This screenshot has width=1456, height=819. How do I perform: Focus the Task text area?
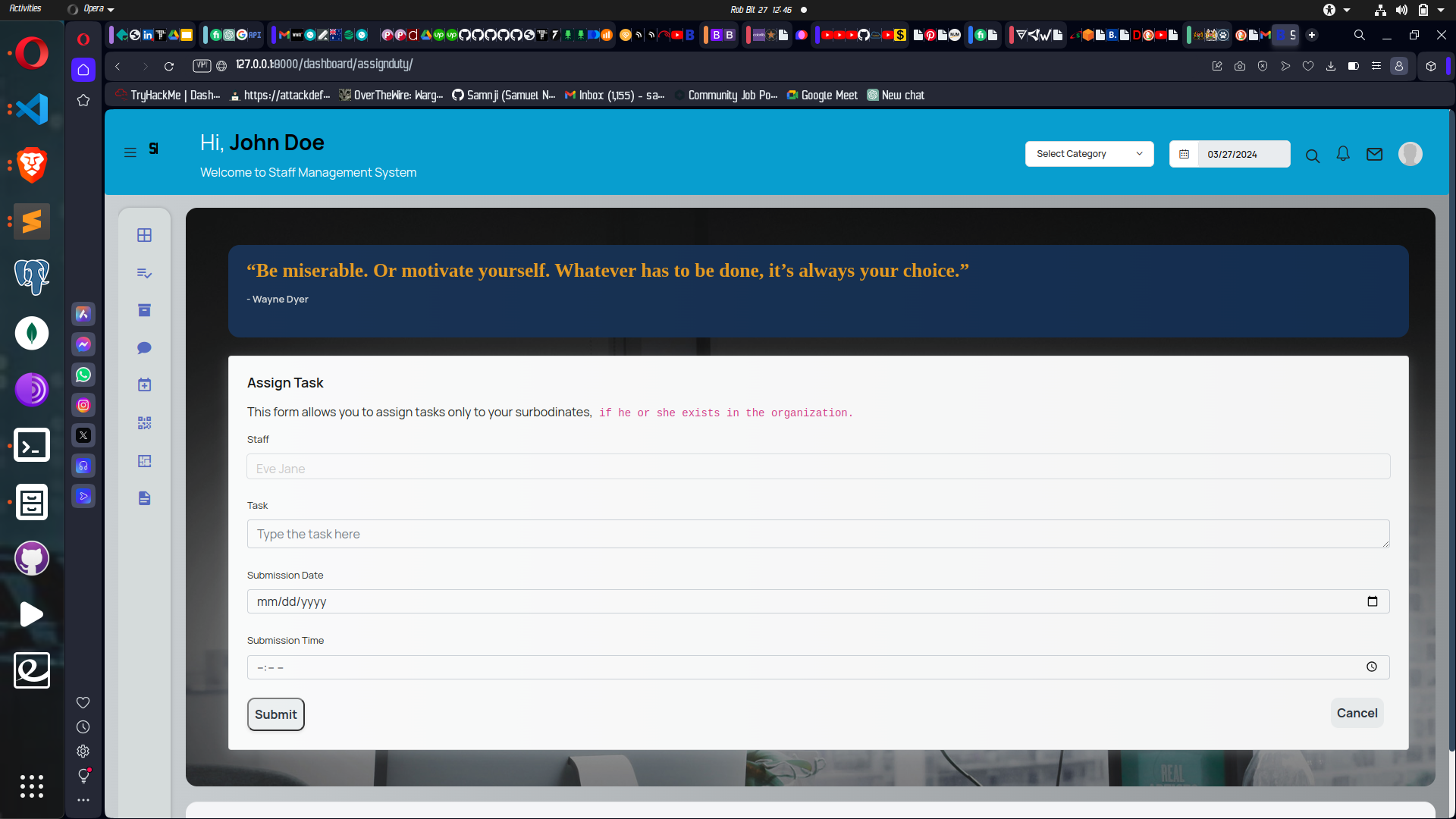click(817, 534)
